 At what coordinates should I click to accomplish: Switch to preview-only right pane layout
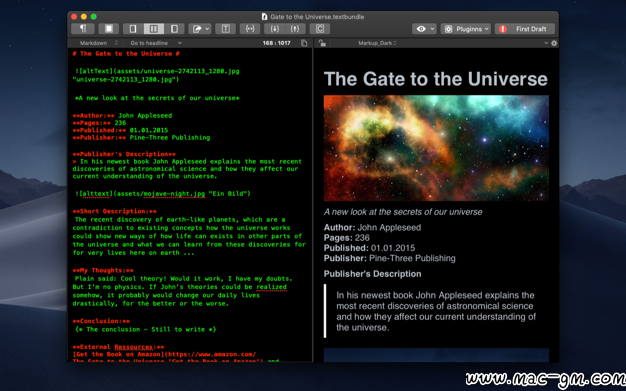point(174,29)
